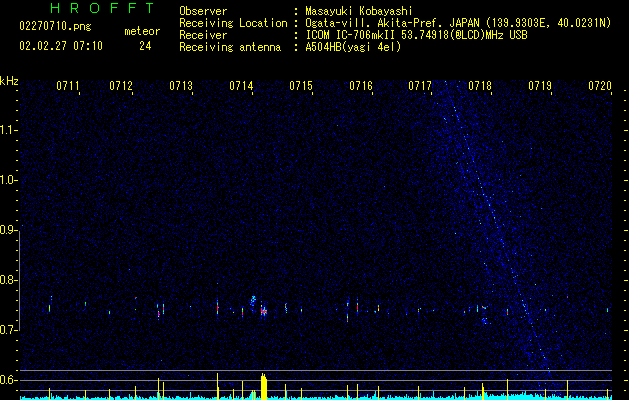This screenshot has height=400, width=629.
Task: Click the 1.1 frequency axis label
Action: pyautogui.click(x=8, y=130)
